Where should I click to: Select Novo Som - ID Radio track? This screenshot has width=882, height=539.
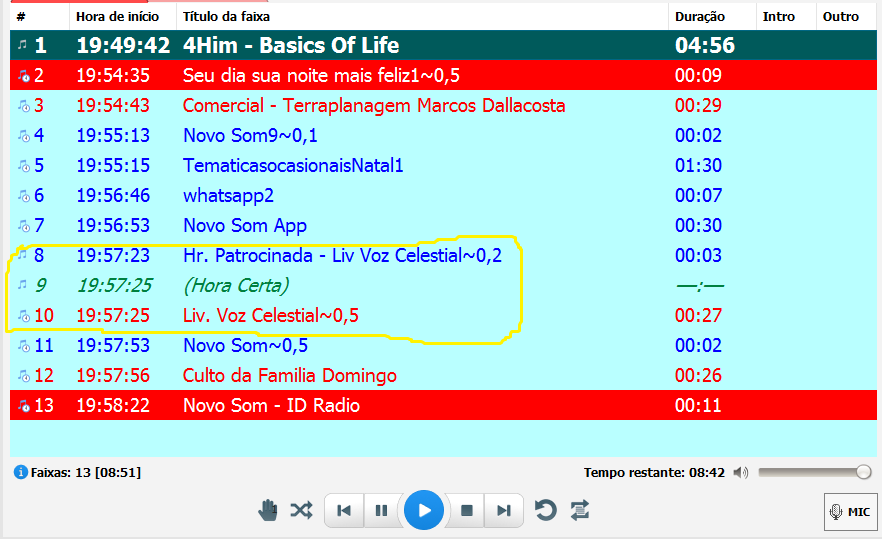(x=443, y=405)
